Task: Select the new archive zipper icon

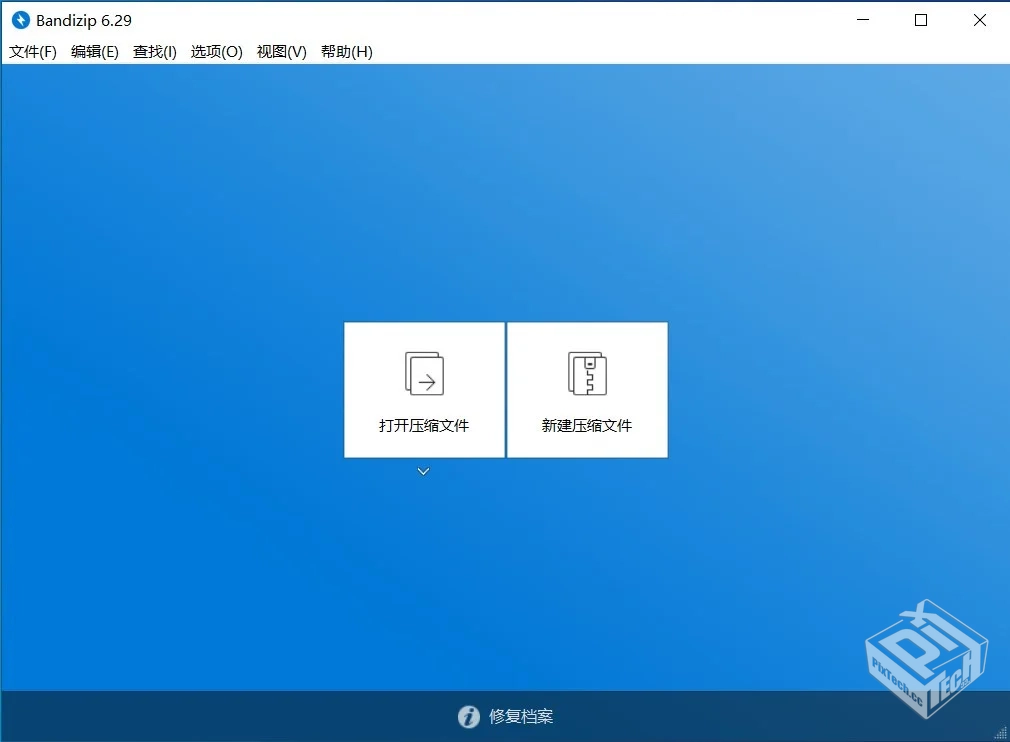Action: (x=587, y=373)
